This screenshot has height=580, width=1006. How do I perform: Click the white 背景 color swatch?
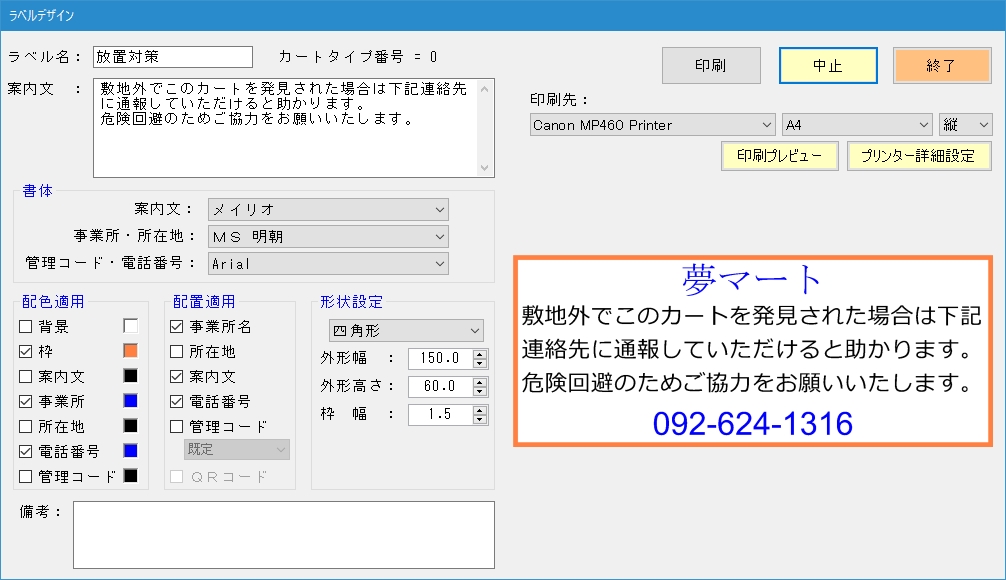[x=131, y=326]
